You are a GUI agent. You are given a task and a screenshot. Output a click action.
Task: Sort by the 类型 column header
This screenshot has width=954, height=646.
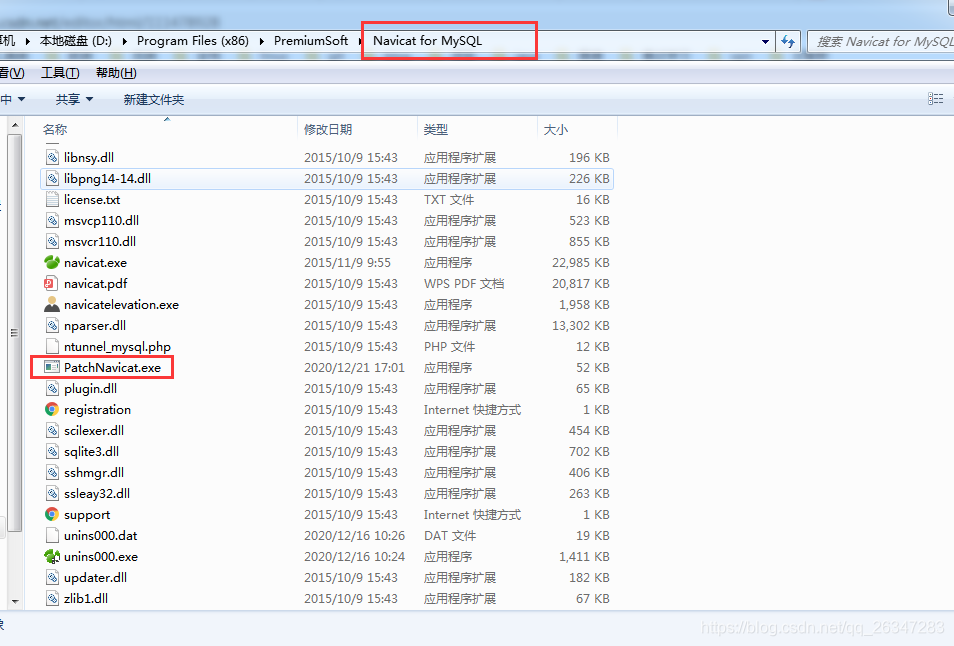(436, 130)
